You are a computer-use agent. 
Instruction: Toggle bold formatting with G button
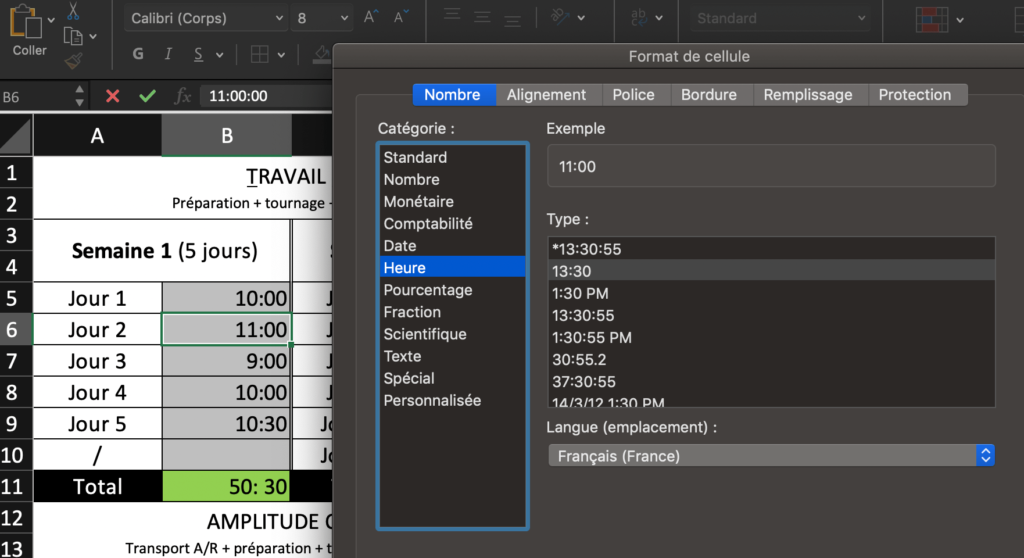point(138,54)
